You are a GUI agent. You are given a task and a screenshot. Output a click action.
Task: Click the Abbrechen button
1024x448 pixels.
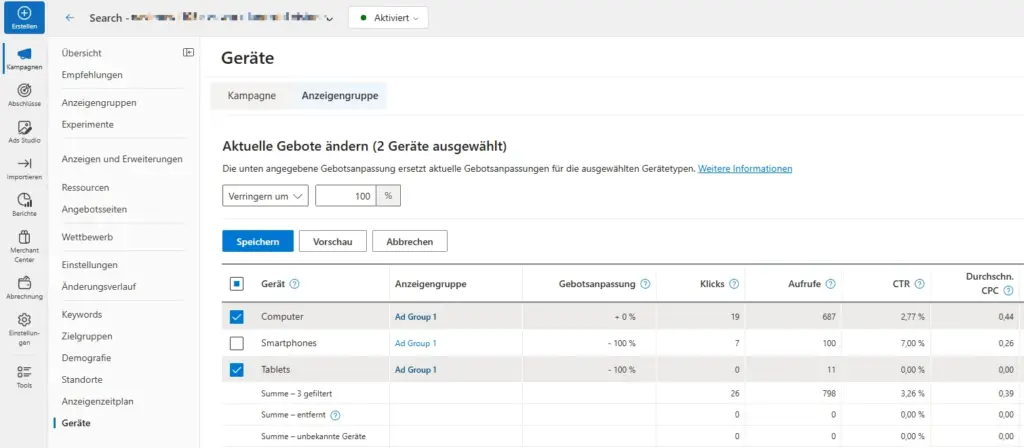coord(409,241)
